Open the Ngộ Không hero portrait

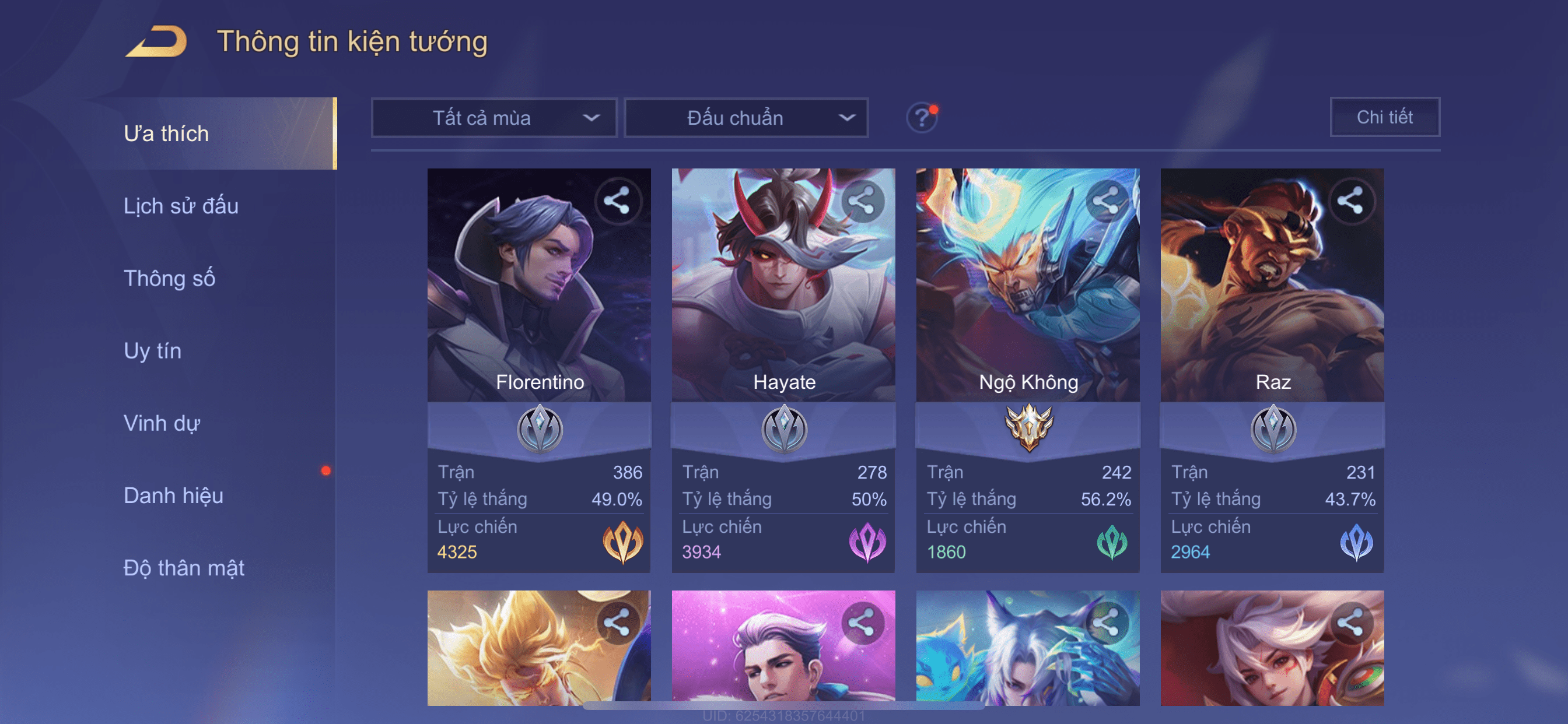click(x=1027, y=284)
